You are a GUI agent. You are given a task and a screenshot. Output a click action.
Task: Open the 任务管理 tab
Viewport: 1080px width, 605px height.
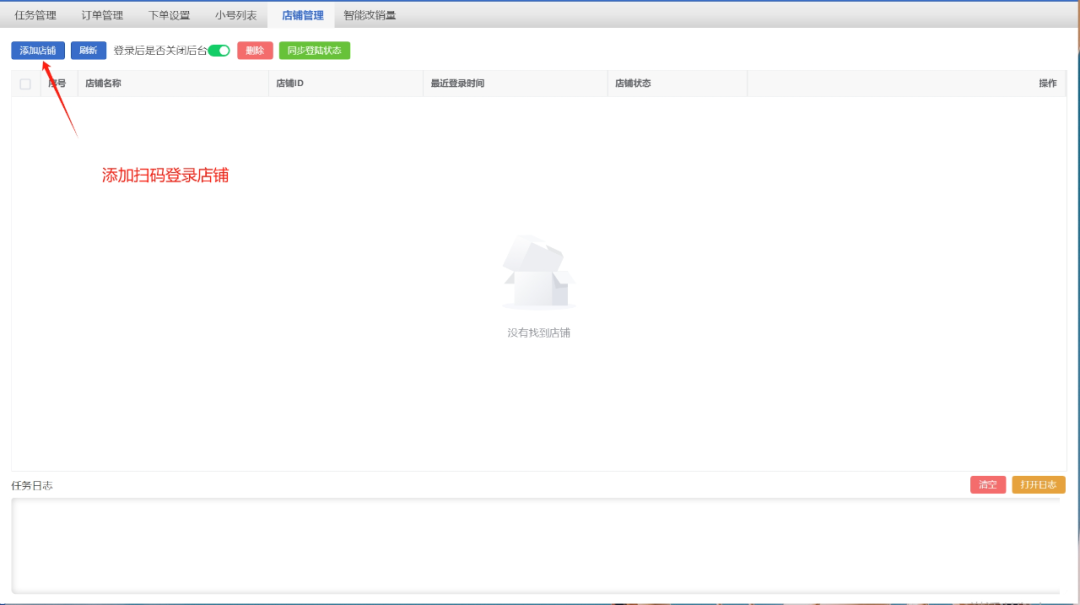coord(35,15)
